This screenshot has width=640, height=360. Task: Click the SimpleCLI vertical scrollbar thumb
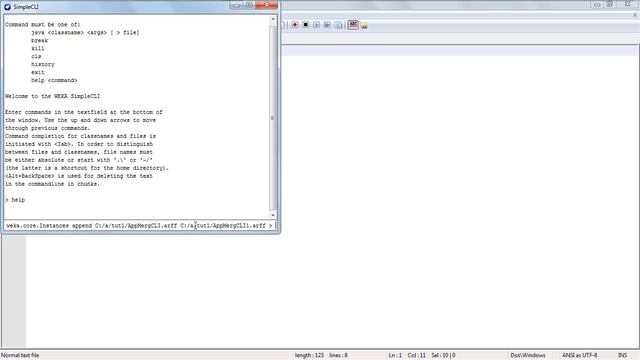(273, 118)
